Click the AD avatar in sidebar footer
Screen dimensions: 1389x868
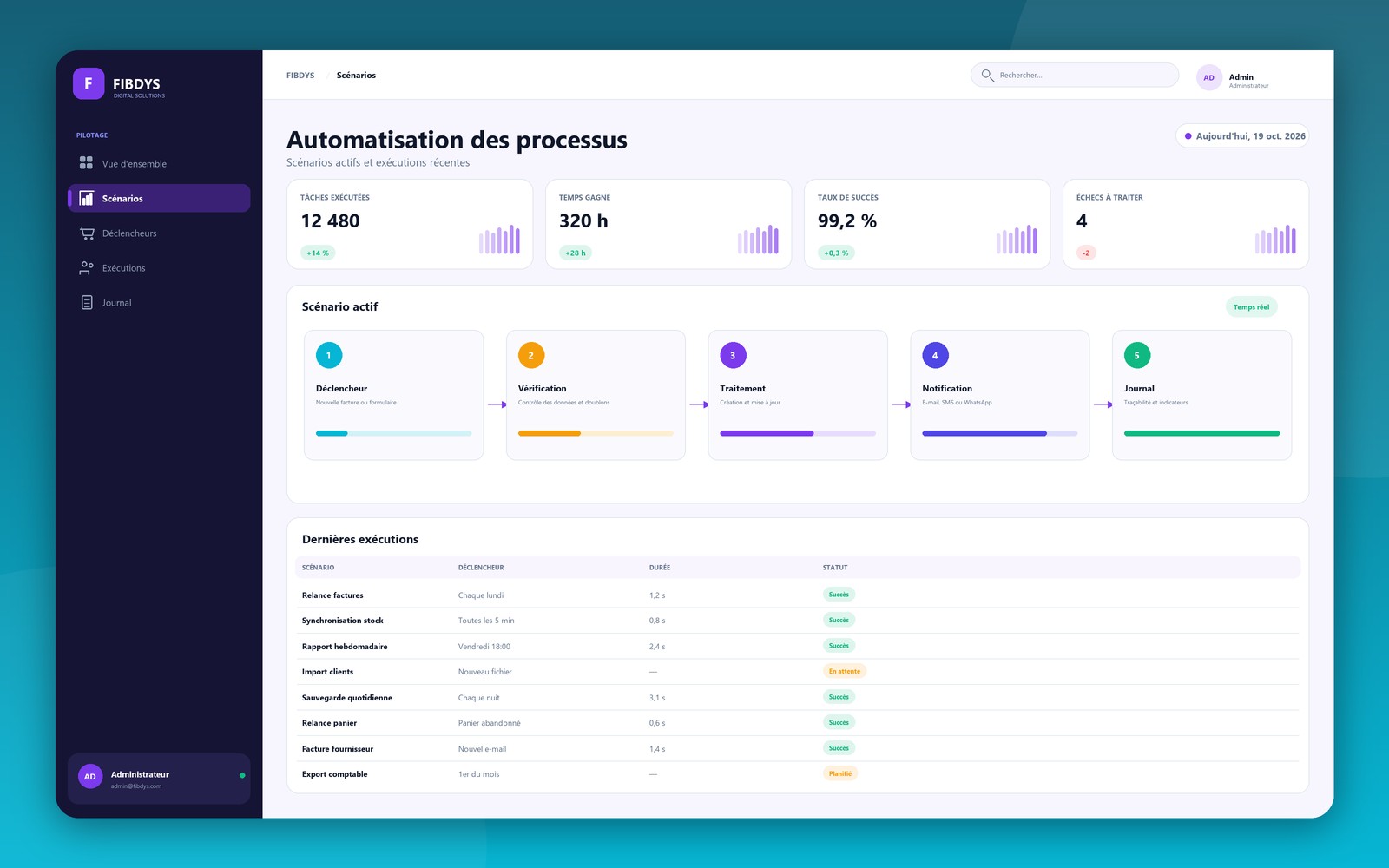tap(90, 776)
